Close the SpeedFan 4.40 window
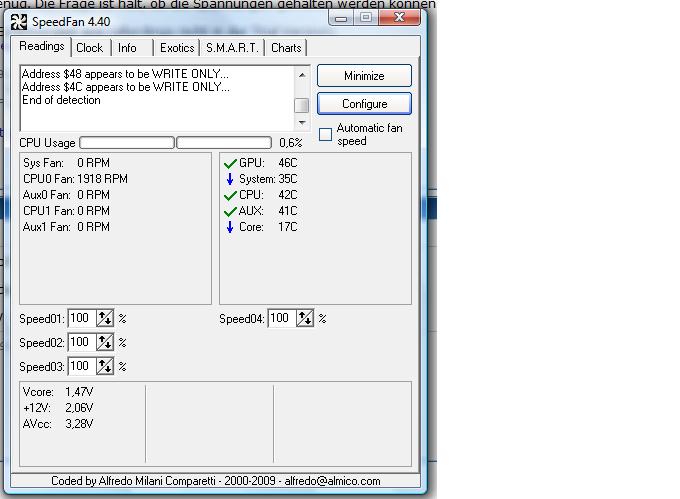The height and width of the screenshot is (499, 680). click(x=399, y=18)
